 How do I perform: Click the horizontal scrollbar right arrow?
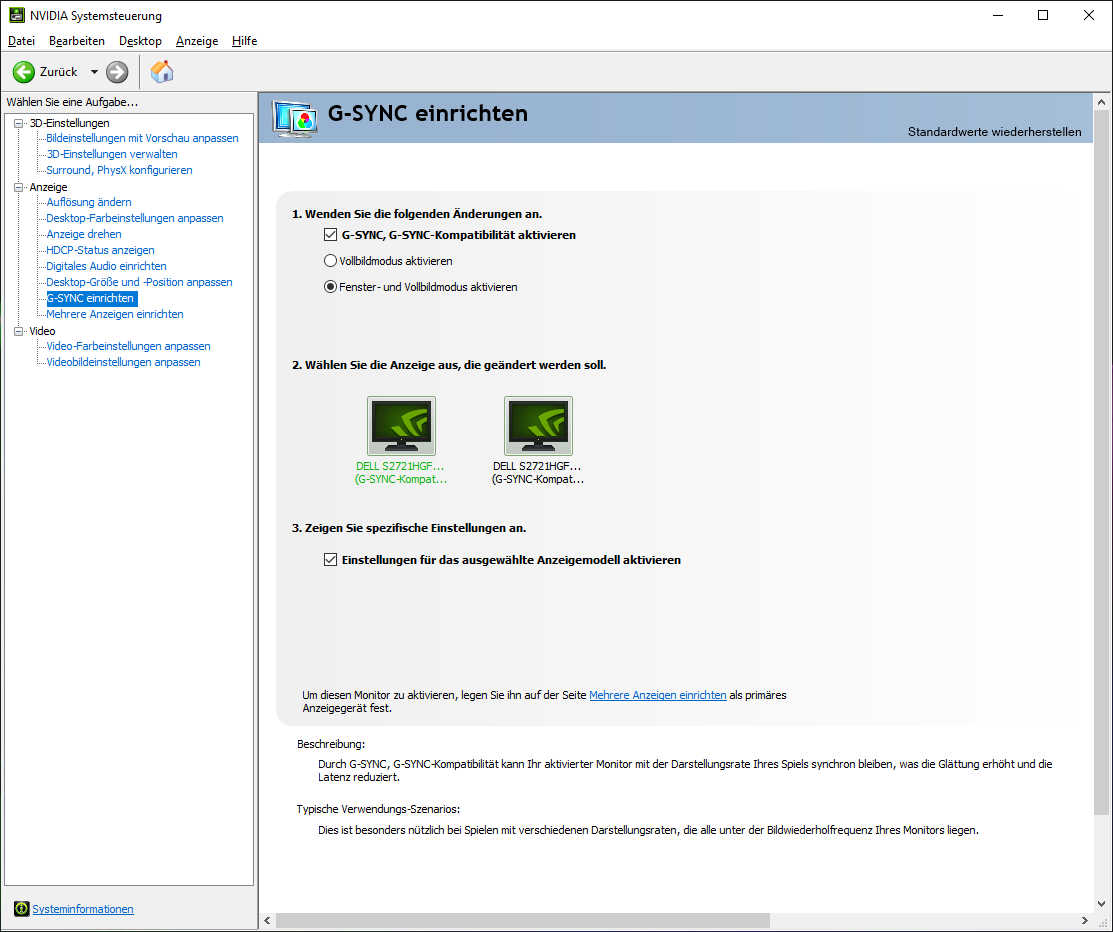click(x=1085, y=921)
